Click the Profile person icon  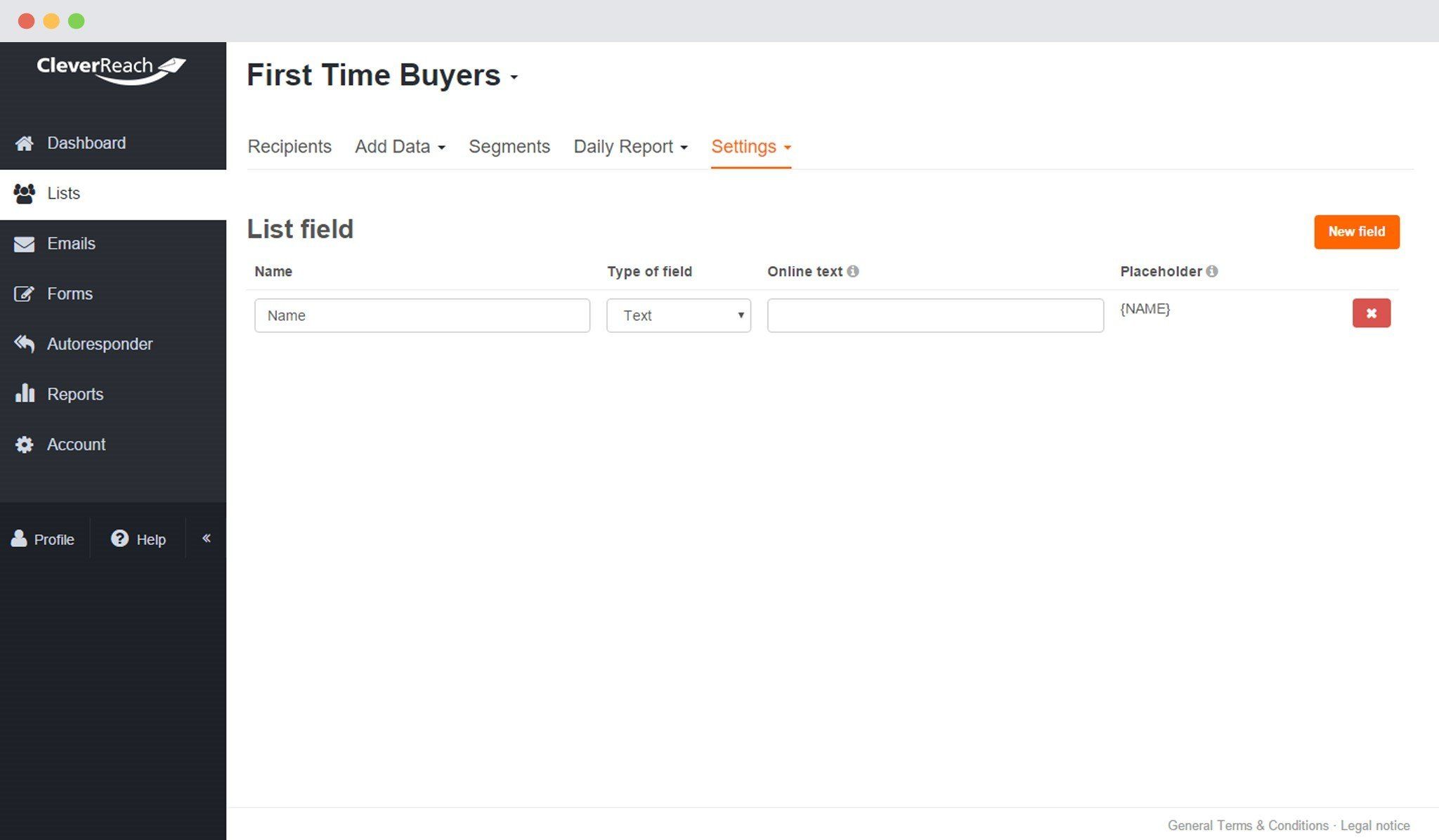pos(19,539)
